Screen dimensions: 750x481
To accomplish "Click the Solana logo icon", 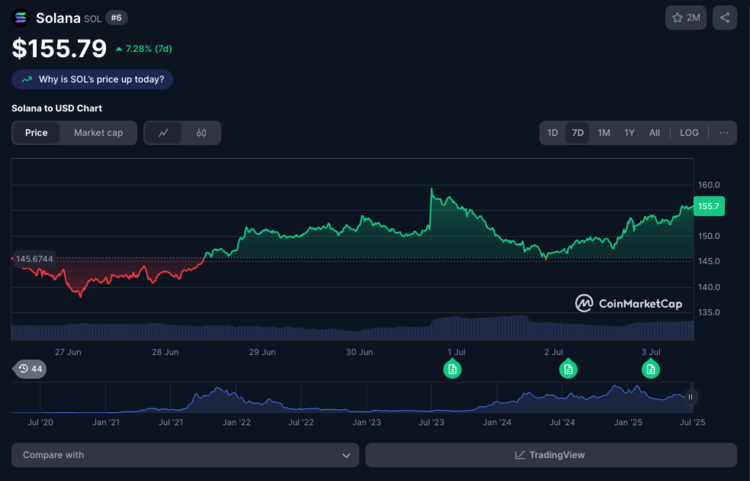I will (21, 18).
